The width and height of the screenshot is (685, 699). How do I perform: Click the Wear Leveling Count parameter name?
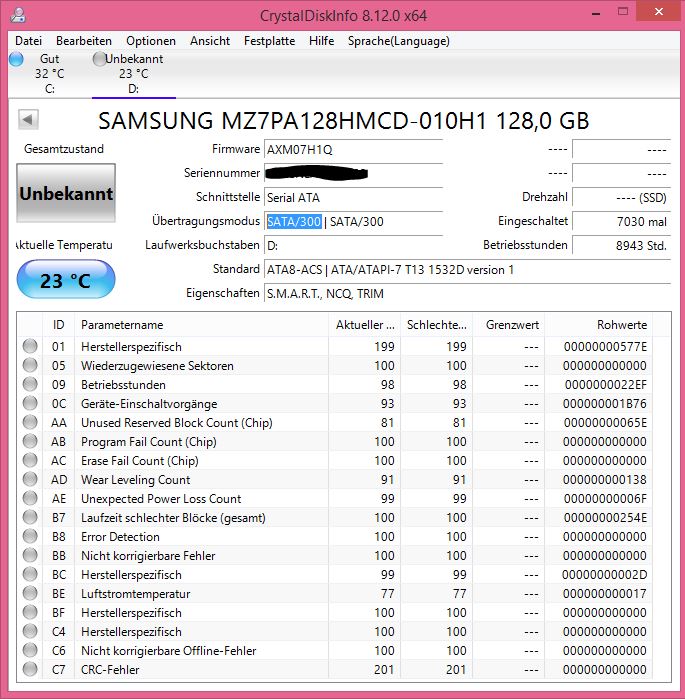(x=135, y=480)
